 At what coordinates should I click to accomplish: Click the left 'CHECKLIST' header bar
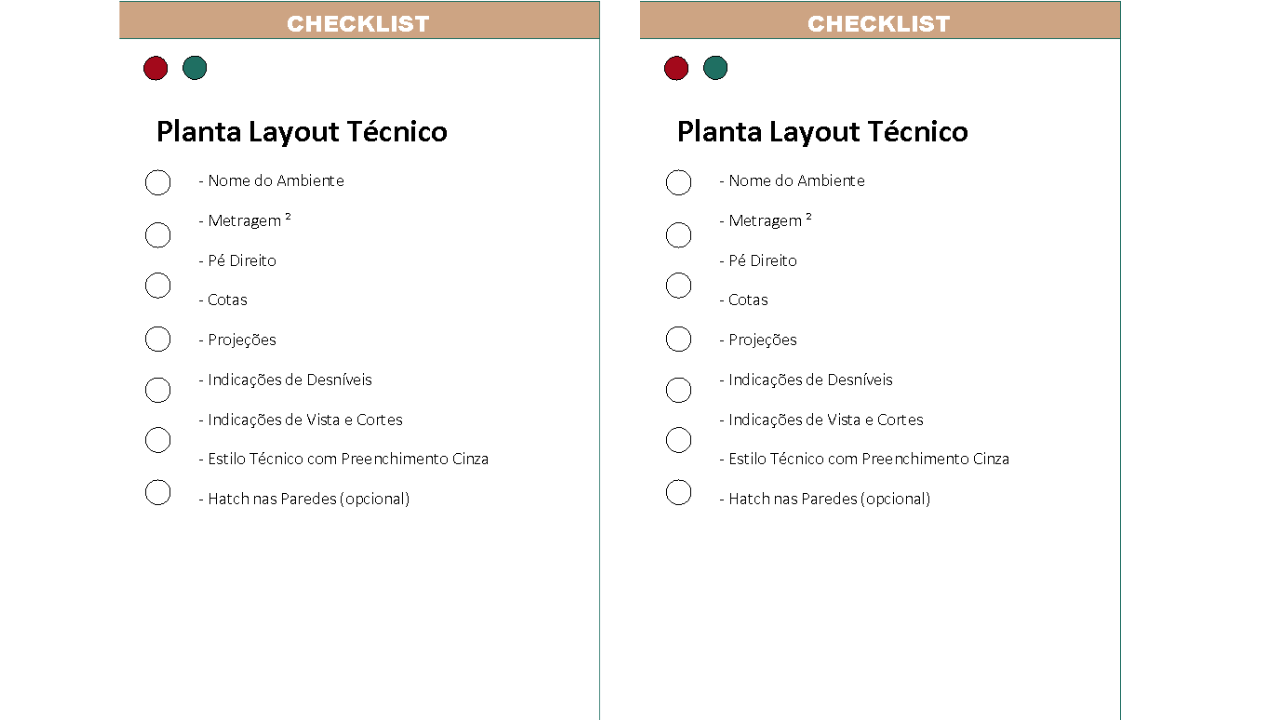359,21
